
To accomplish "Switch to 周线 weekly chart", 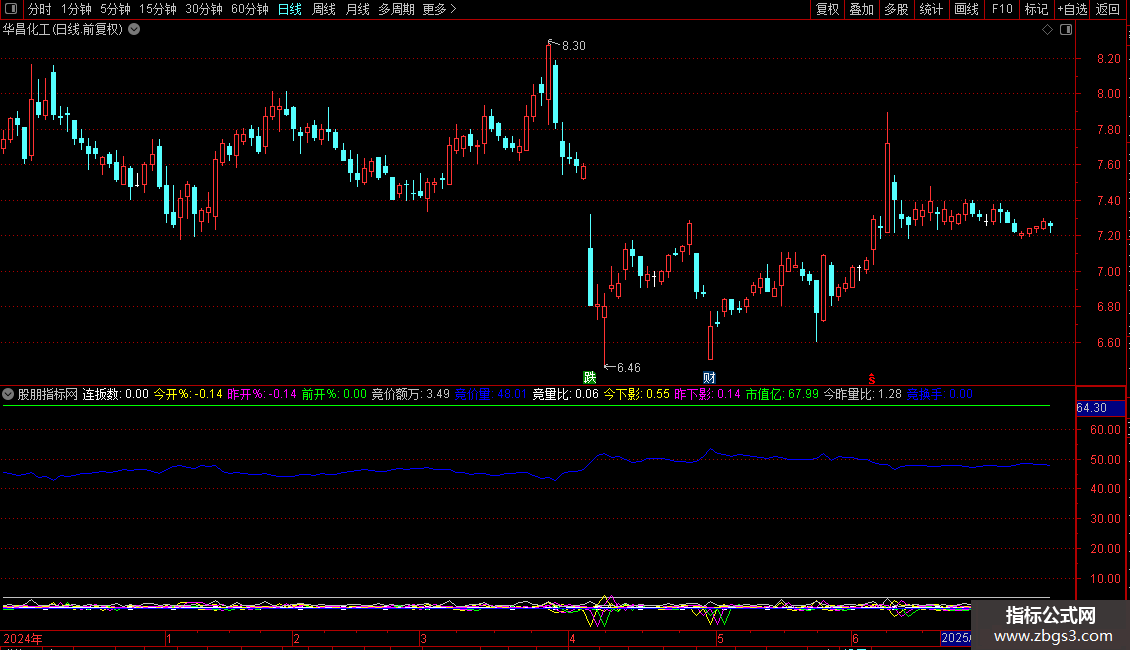I will click(324, 9).
